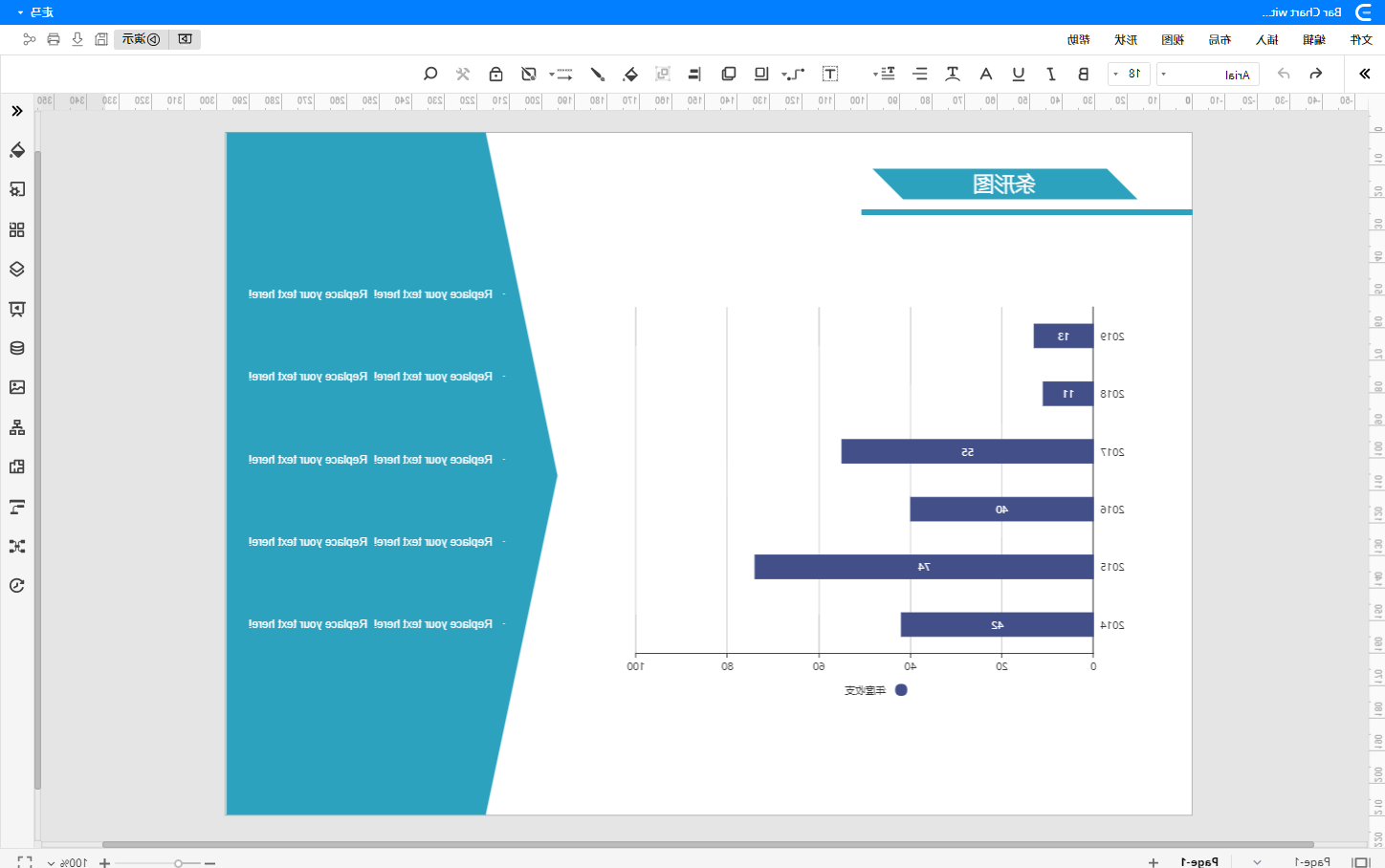Click the fullscreen icon in status bar

click(x=25, y=862)
